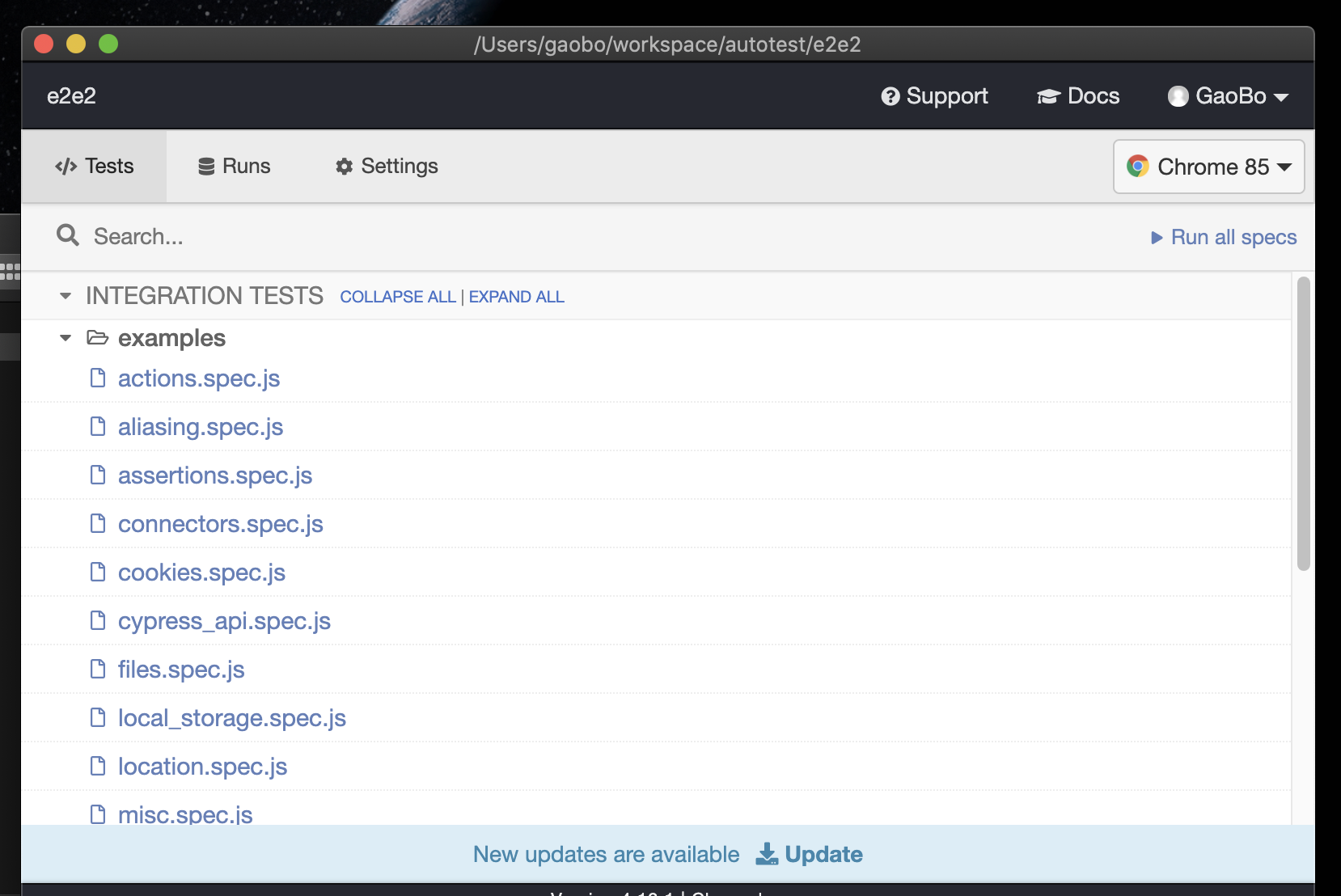Click the green zoom window button
Viewport: 1341px width, 896px height.
tap(108, 44)
